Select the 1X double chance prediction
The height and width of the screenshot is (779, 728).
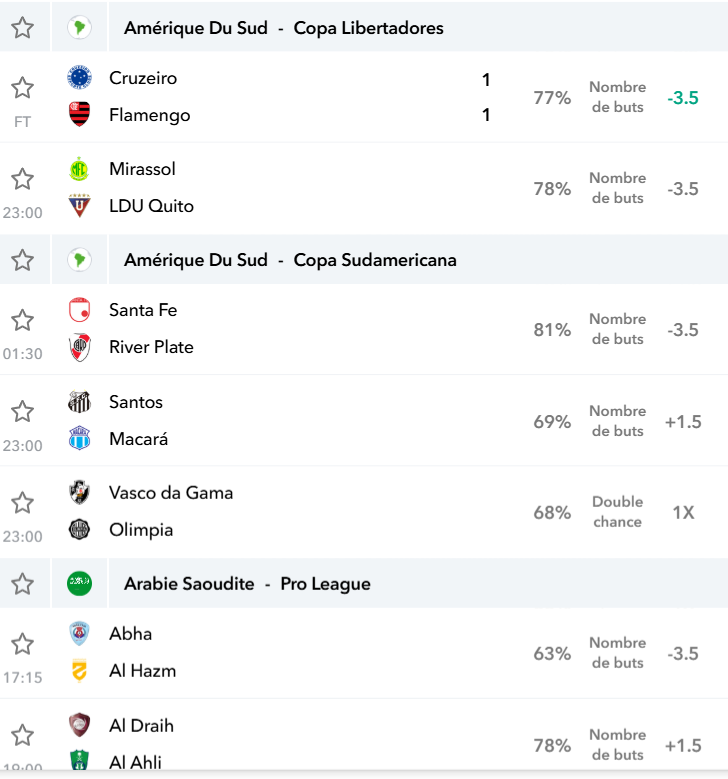click(683, 512)
